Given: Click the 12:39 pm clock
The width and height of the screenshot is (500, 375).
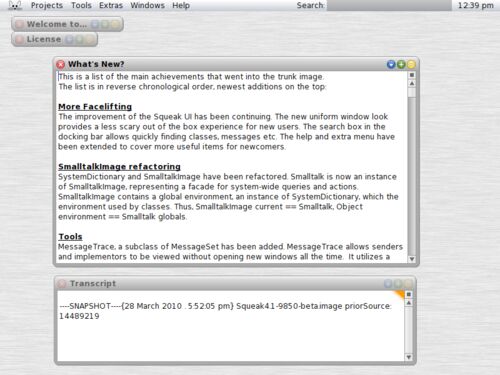Looking at the screenshot, I should point(476,5).
